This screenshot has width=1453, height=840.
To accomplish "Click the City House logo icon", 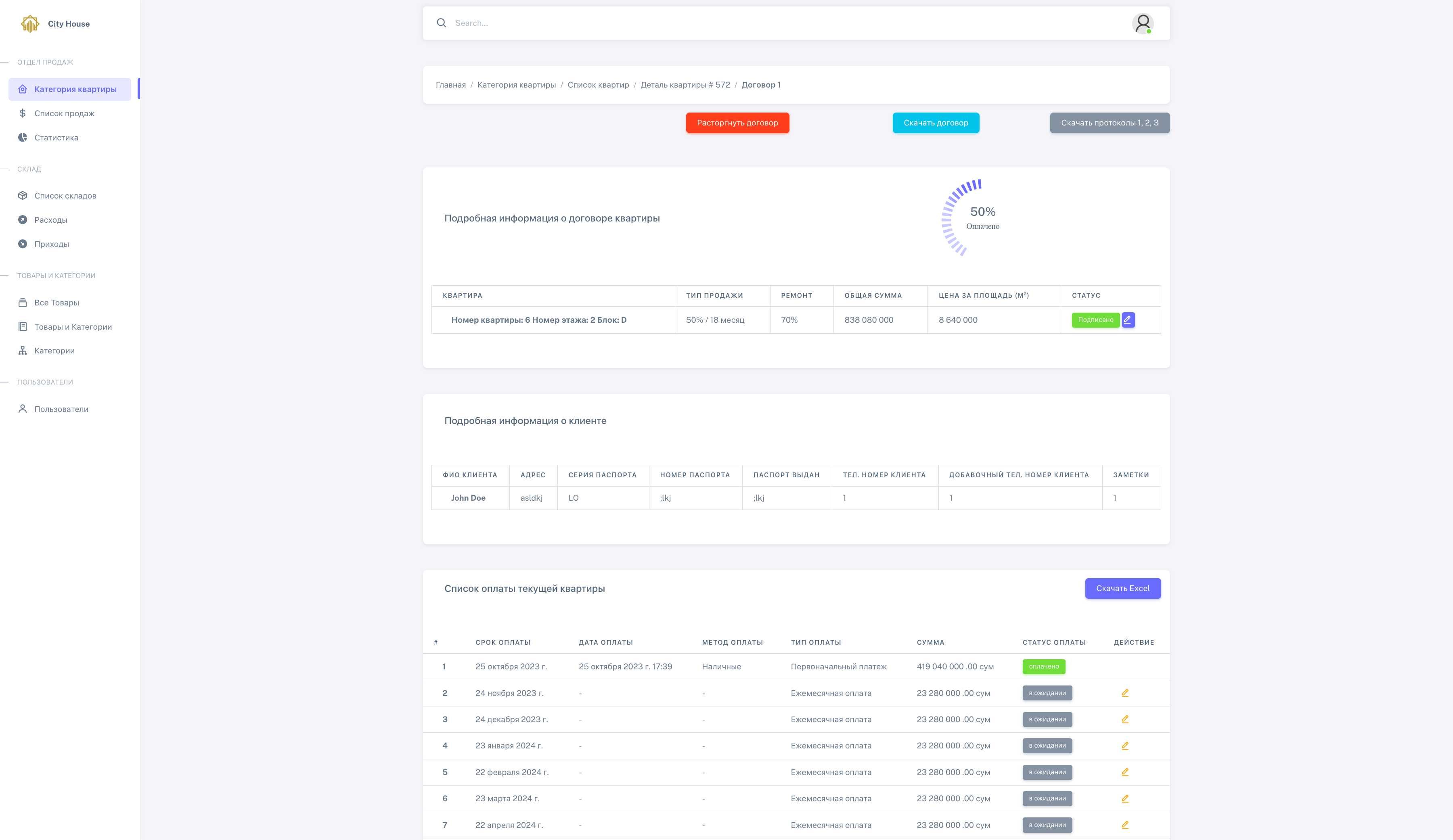I will click(x=30, y=24).
